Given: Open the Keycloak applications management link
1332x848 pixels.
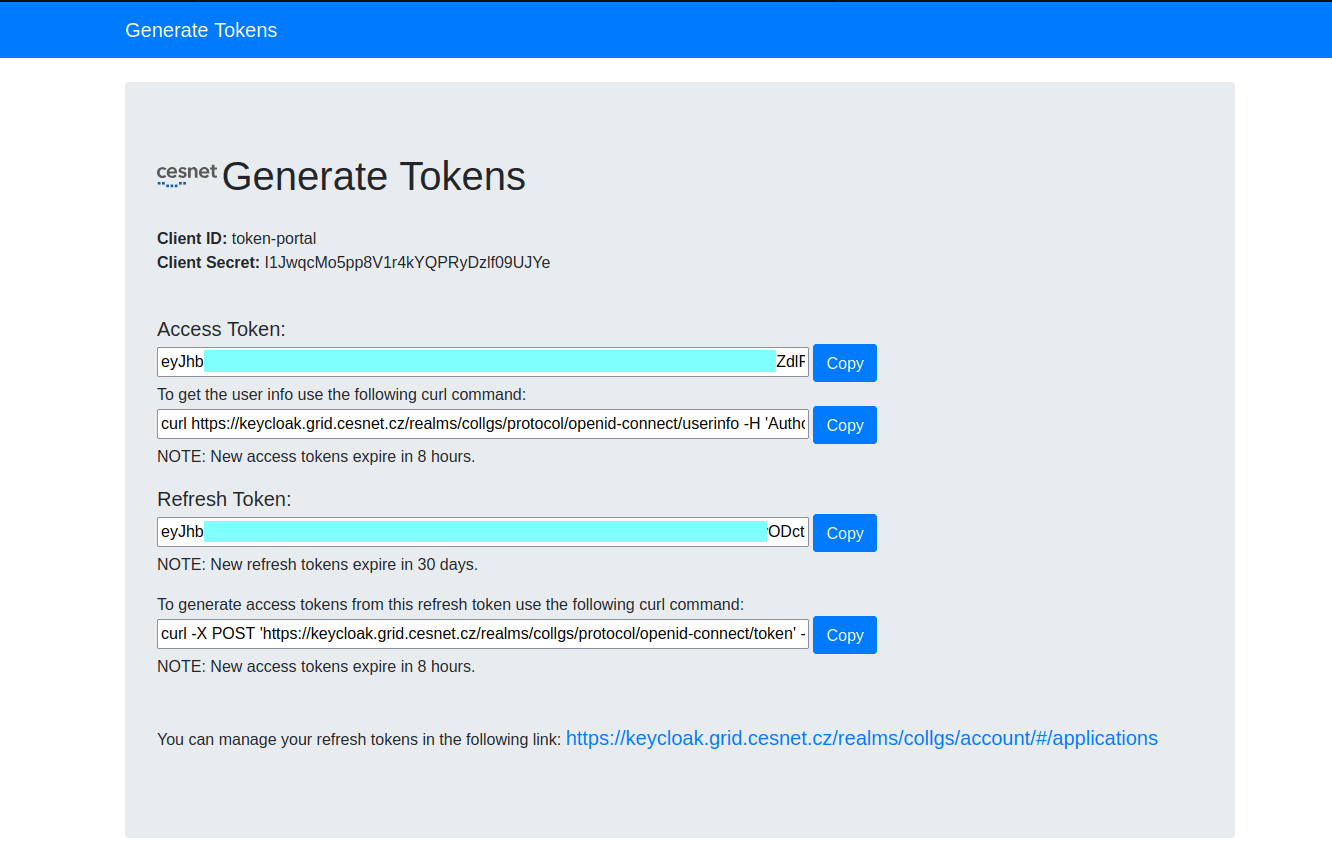Looking at the screenshot, I should tap(861, 738).
